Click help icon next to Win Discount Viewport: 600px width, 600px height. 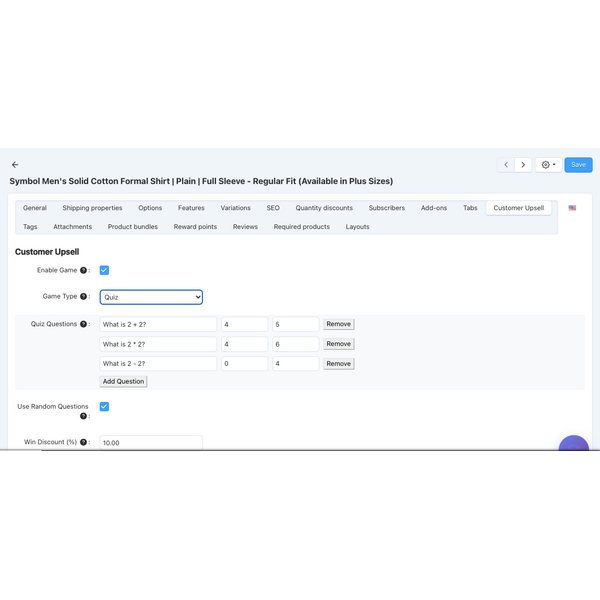point(85,442)
